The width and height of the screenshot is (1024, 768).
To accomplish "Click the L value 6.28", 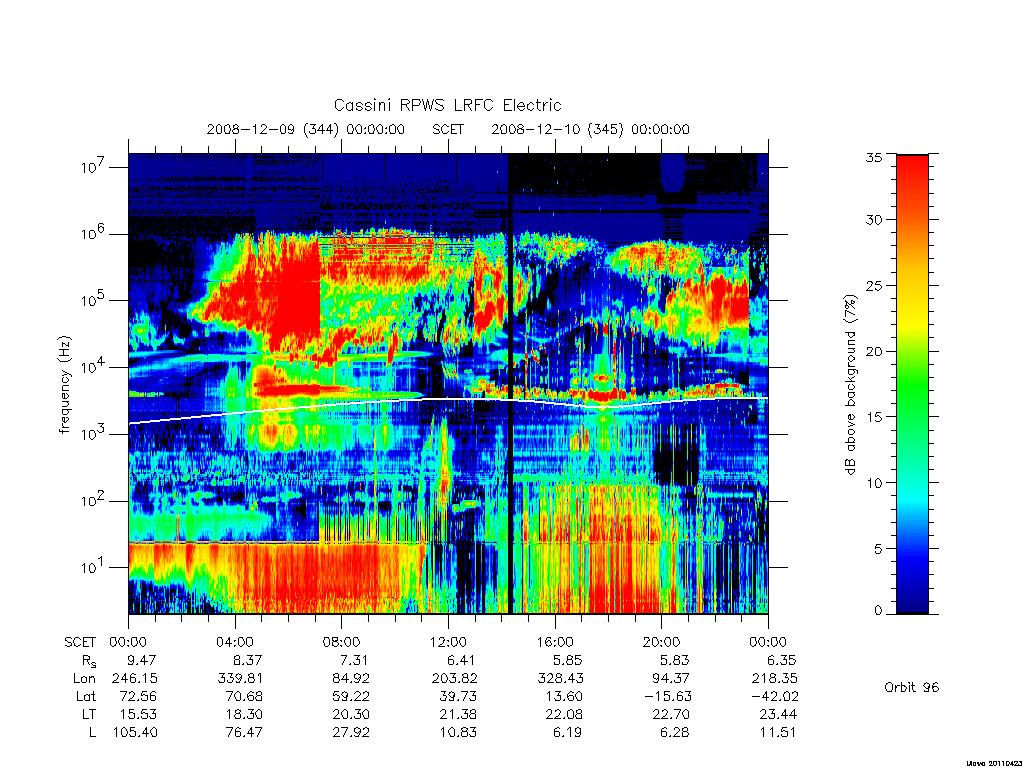I will click(x=675, y=732).
